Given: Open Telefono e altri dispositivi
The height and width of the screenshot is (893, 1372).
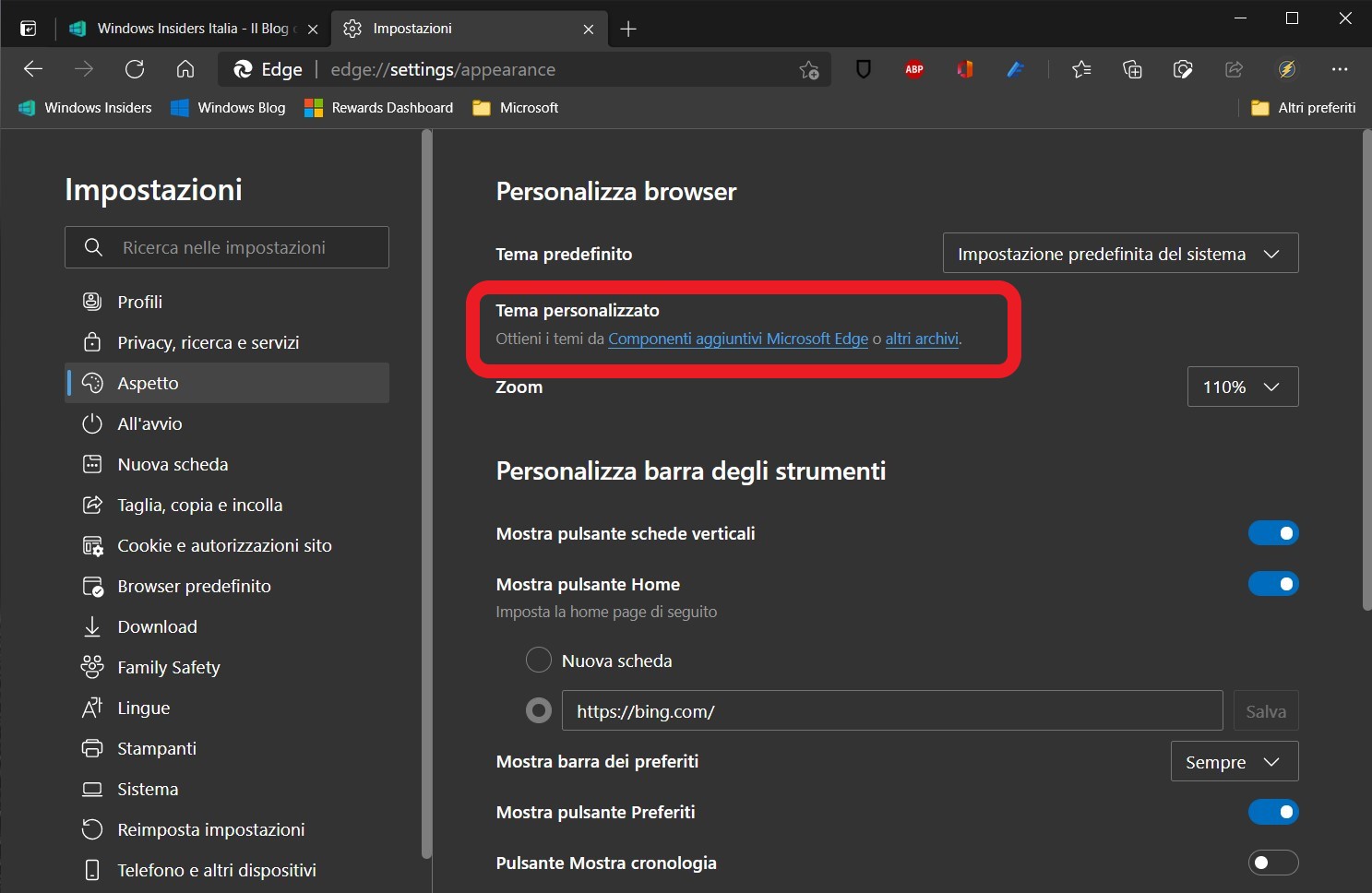Looking at the screenshot, I should click(x=227, y=870).
